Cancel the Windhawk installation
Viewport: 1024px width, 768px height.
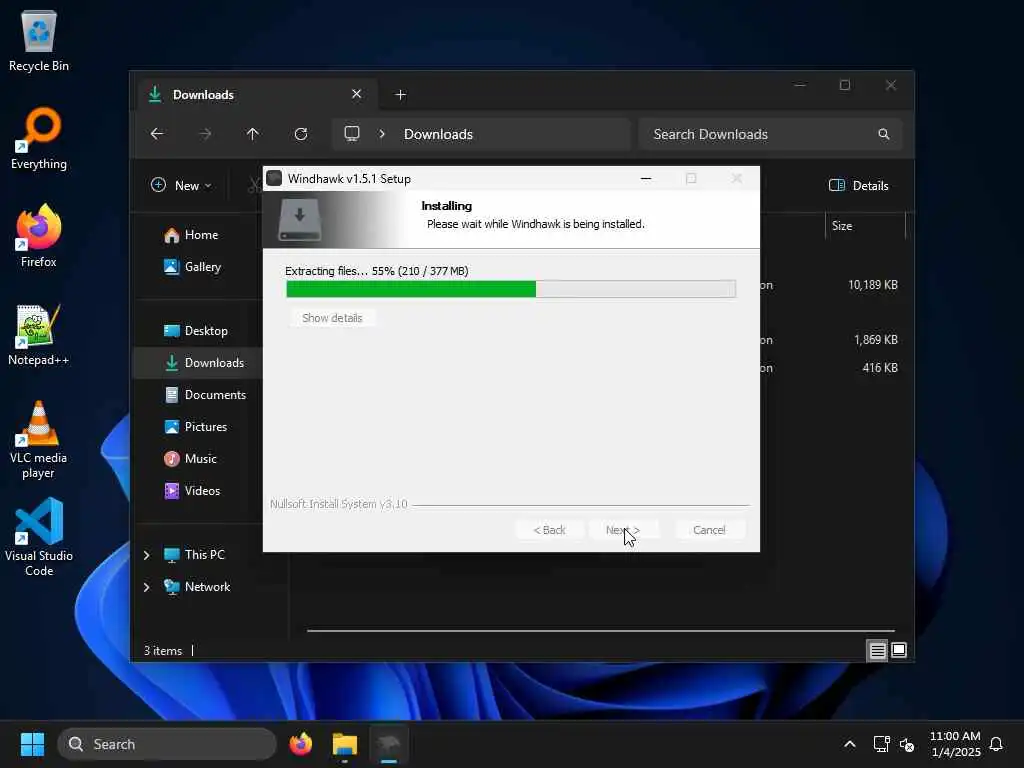(709, 530)
